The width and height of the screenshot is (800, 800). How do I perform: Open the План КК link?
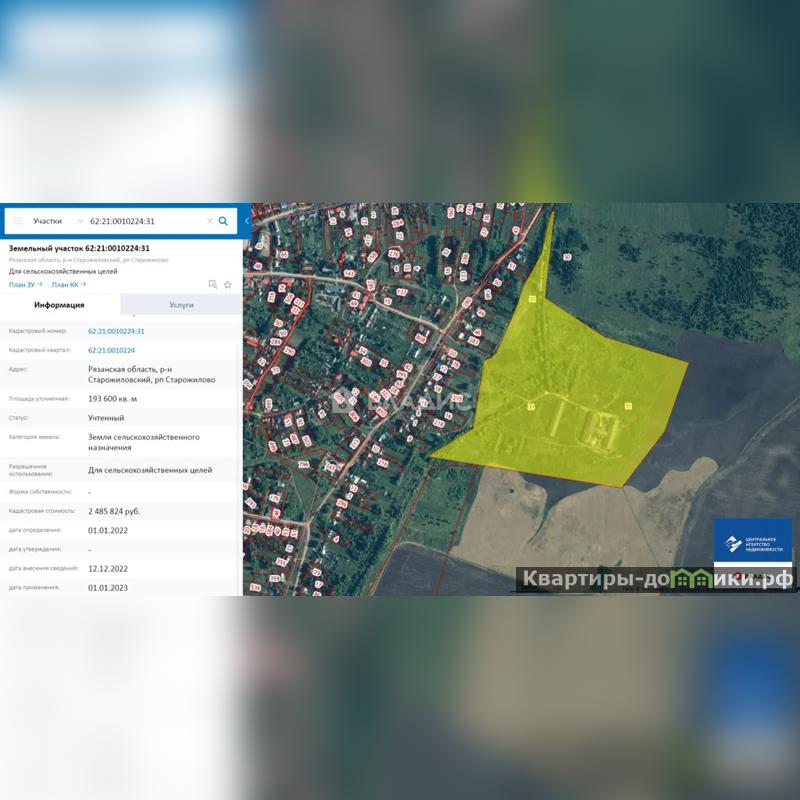pos(65,284)
